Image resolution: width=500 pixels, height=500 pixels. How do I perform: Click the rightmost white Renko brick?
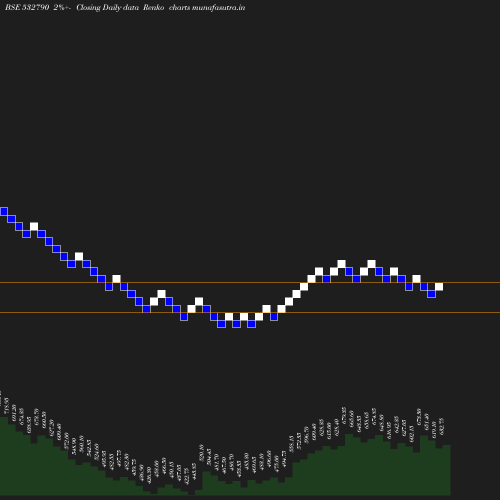click(x=439, y=287)
